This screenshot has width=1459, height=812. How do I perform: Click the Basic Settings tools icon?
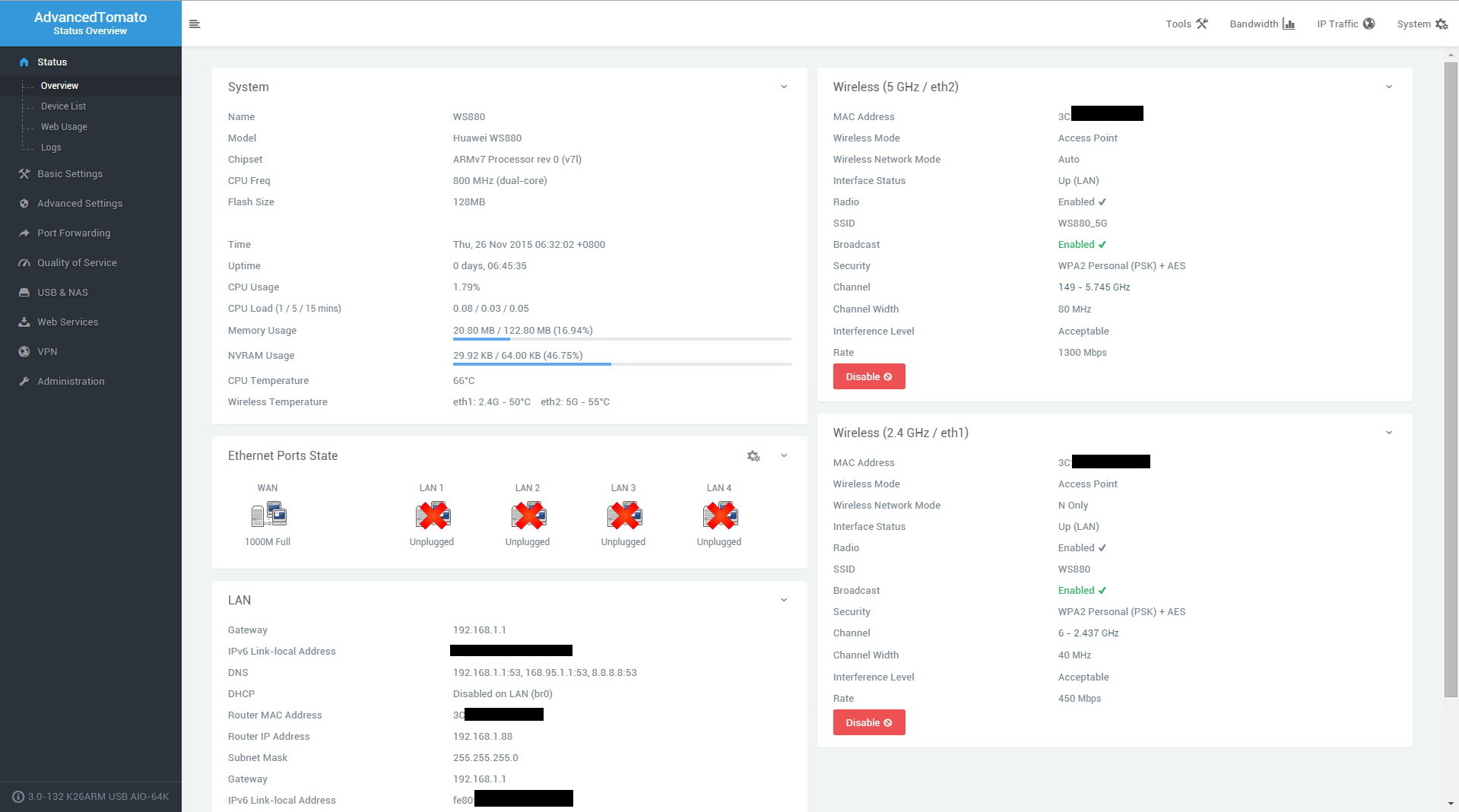click(x=24, y=174)
